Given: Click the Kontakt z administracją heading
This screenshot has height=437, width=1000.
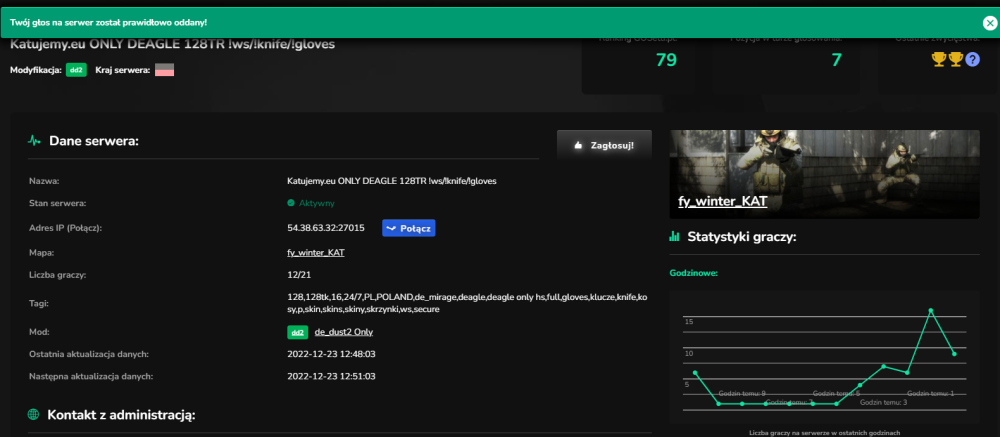Looking at the screenshot, I should pyautogui.click(x=121, y=415).
